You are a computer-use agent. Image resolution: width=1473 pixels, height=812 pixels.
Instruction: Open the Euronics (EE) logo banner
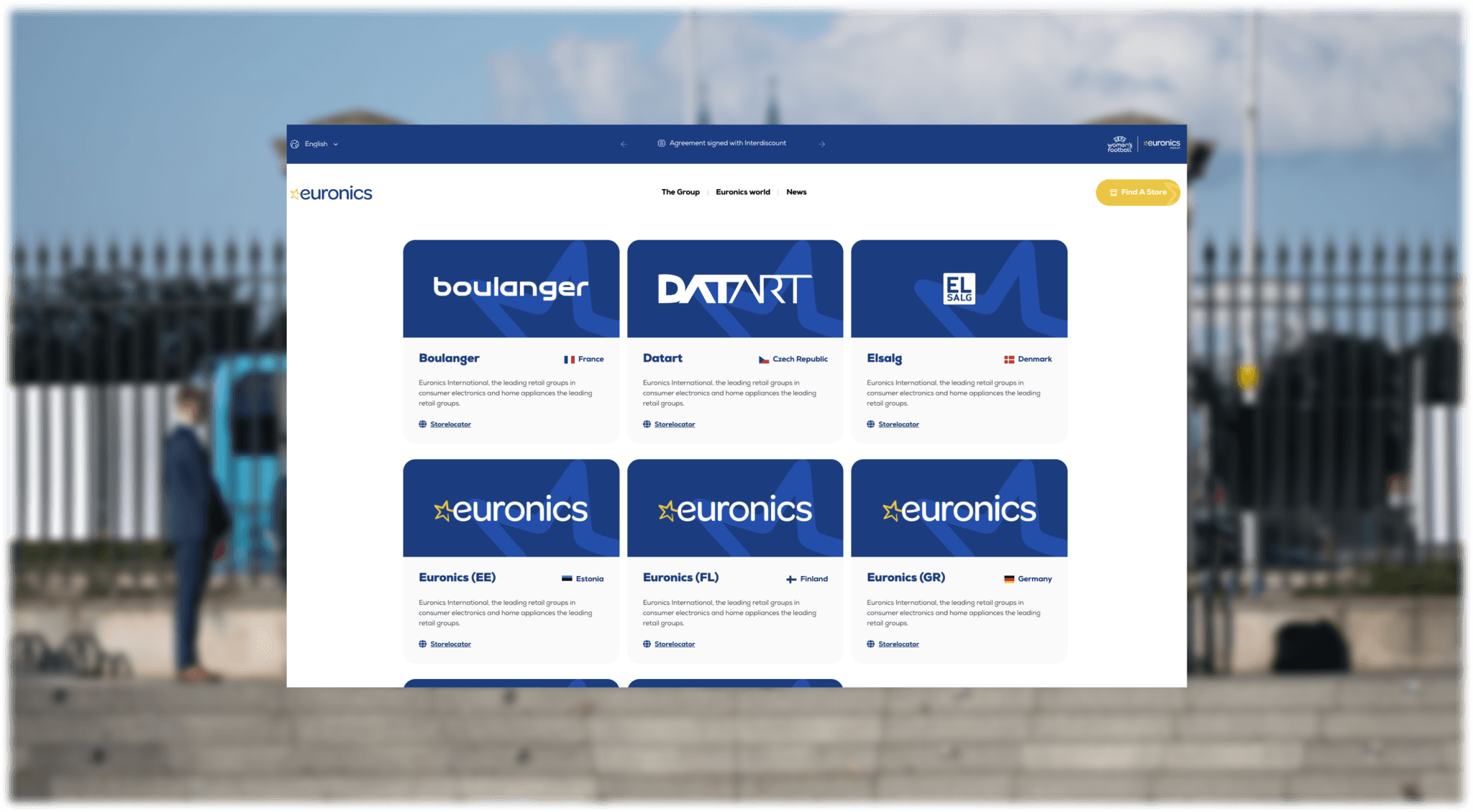pos(511,508)
